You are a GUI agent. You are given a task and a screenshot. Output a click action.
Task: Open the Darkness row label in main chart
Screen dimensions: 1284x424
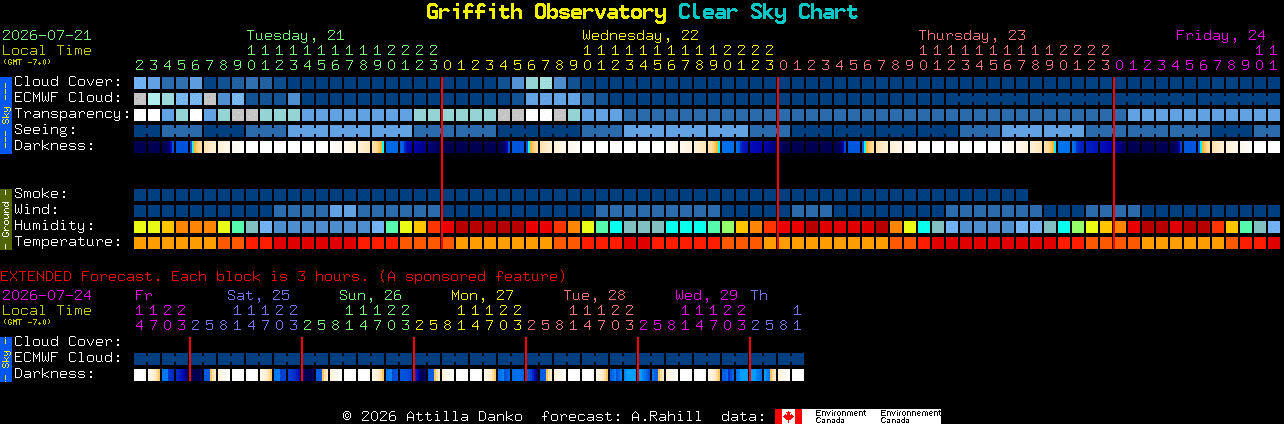[54, 146]
